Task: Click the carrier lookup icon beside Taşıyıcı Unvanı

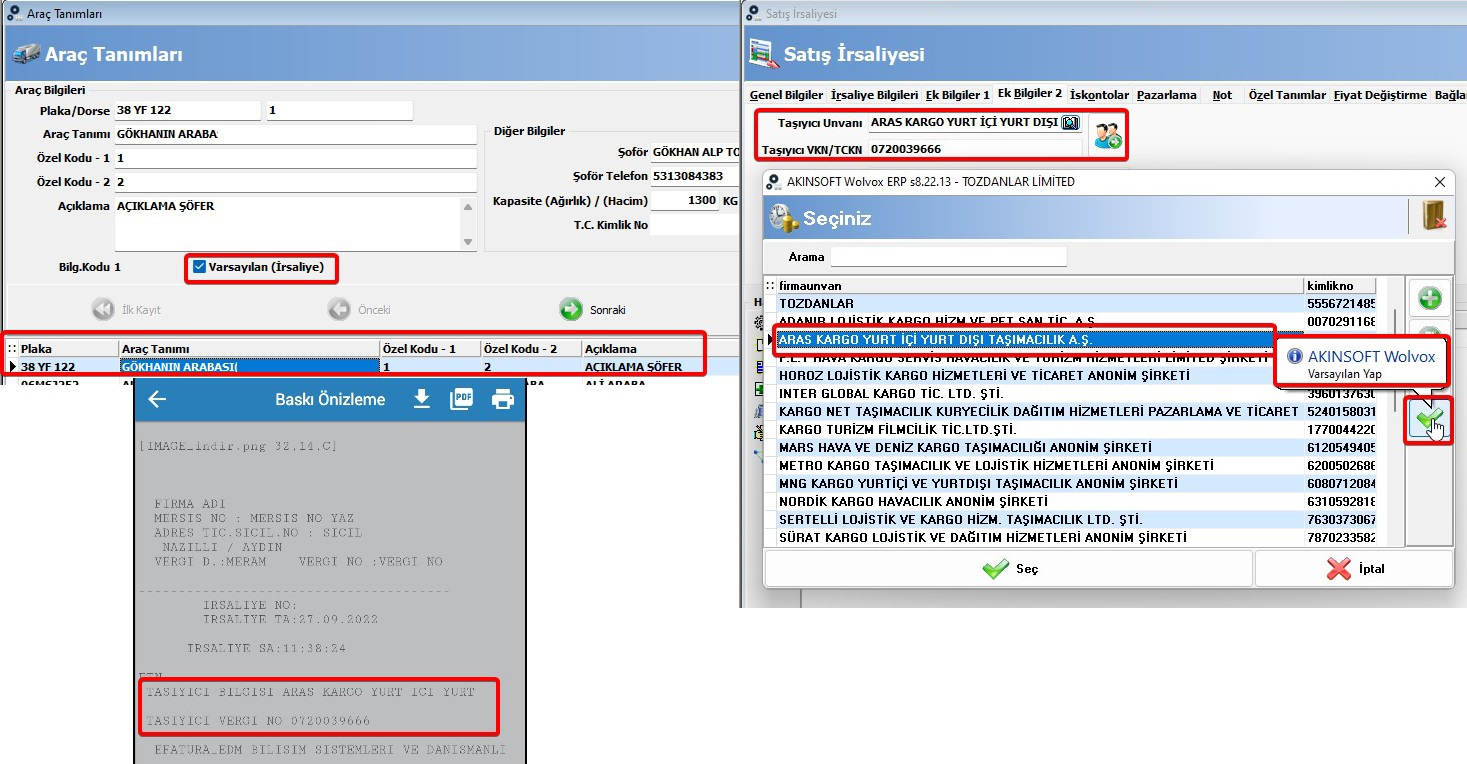Action: point(1071,123)
